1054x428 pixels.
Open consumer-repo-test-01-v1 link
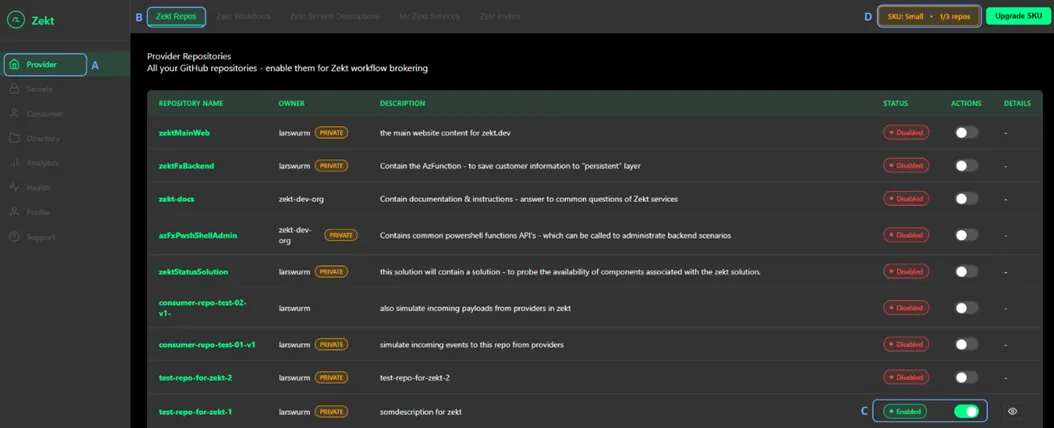[x=207, y=344]
